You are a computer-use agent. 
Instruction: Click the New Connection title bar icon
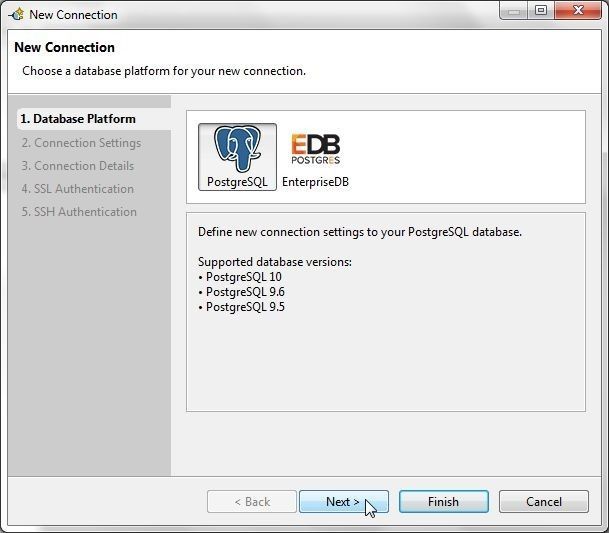tap(17, 15)
